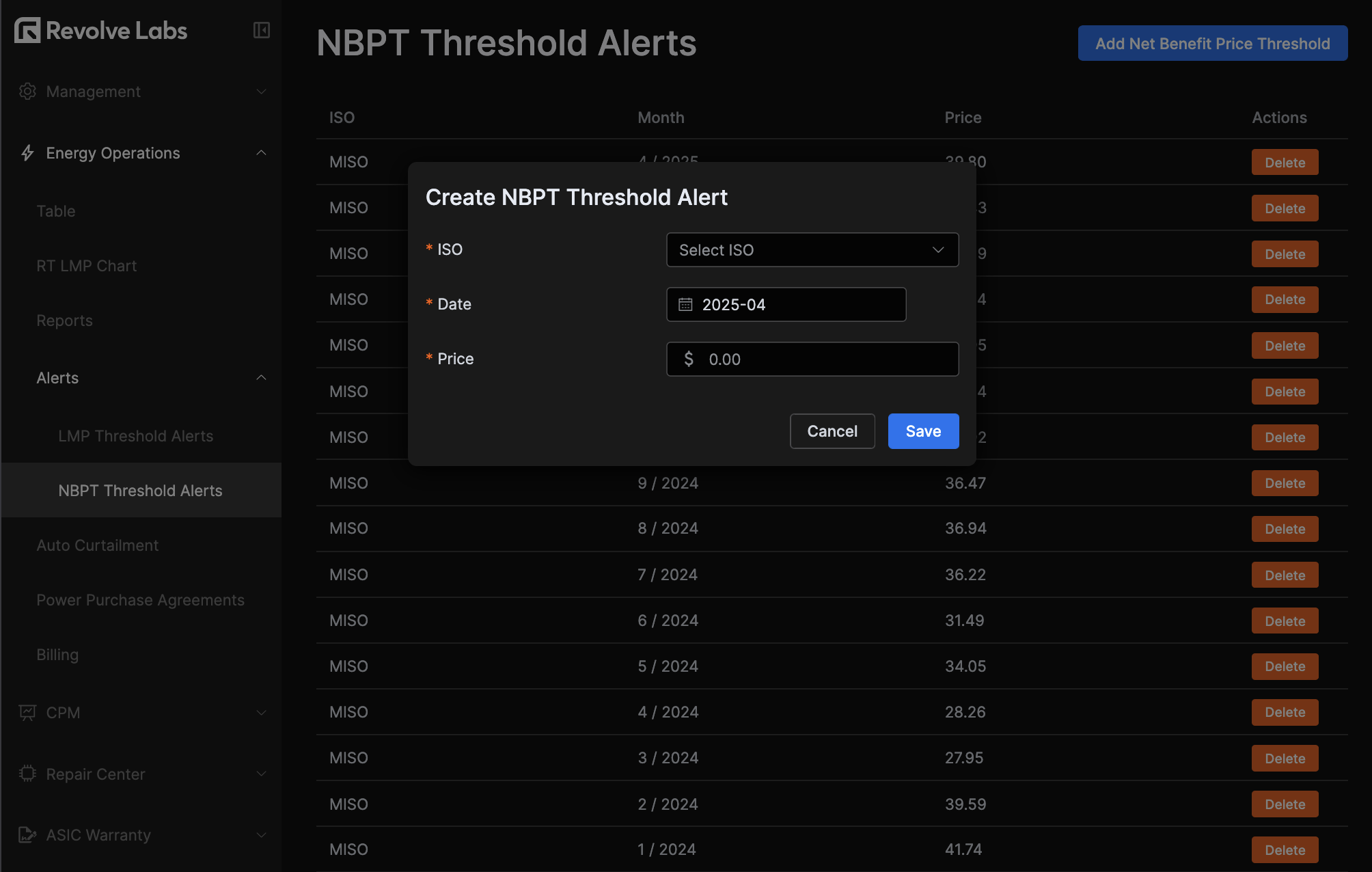
Task: Click the CPM presentation icon
Action: pos(27,712)
